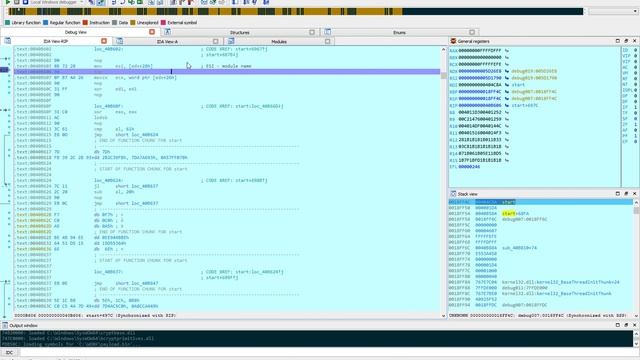Image resolution: width=640 pixels, height=360 pixels.
Task: Click the IDC button by command line
Action: tap(9, 353)
